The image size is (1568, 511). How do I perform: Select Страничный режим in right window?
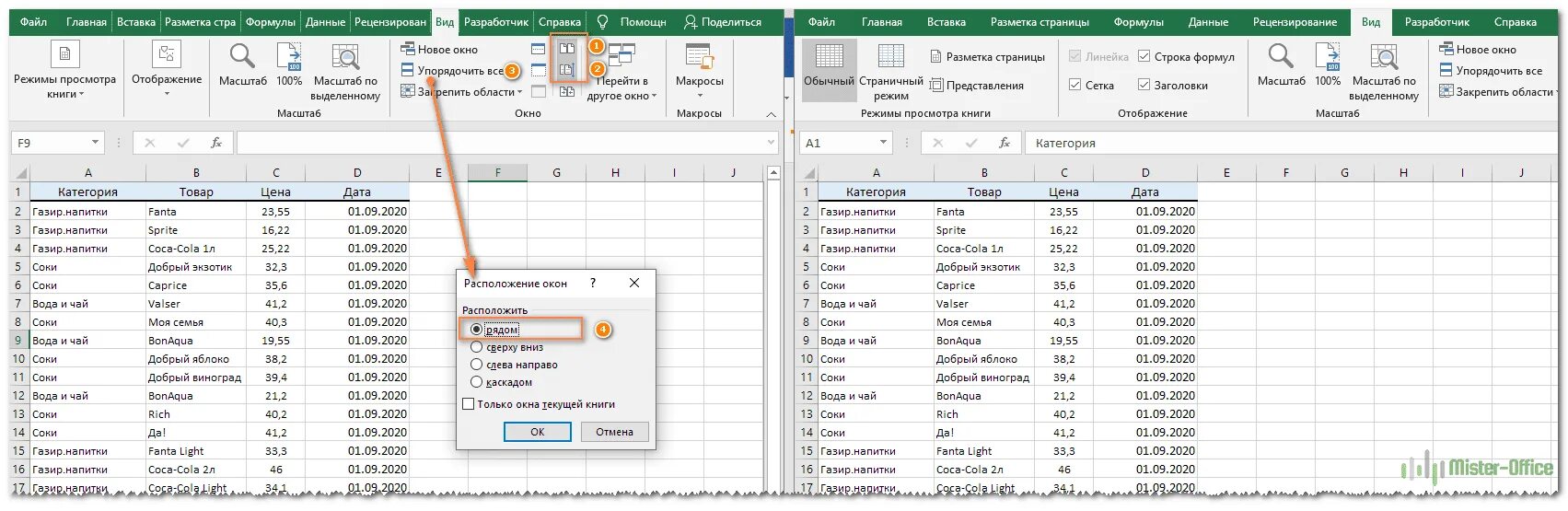[890, 72]
